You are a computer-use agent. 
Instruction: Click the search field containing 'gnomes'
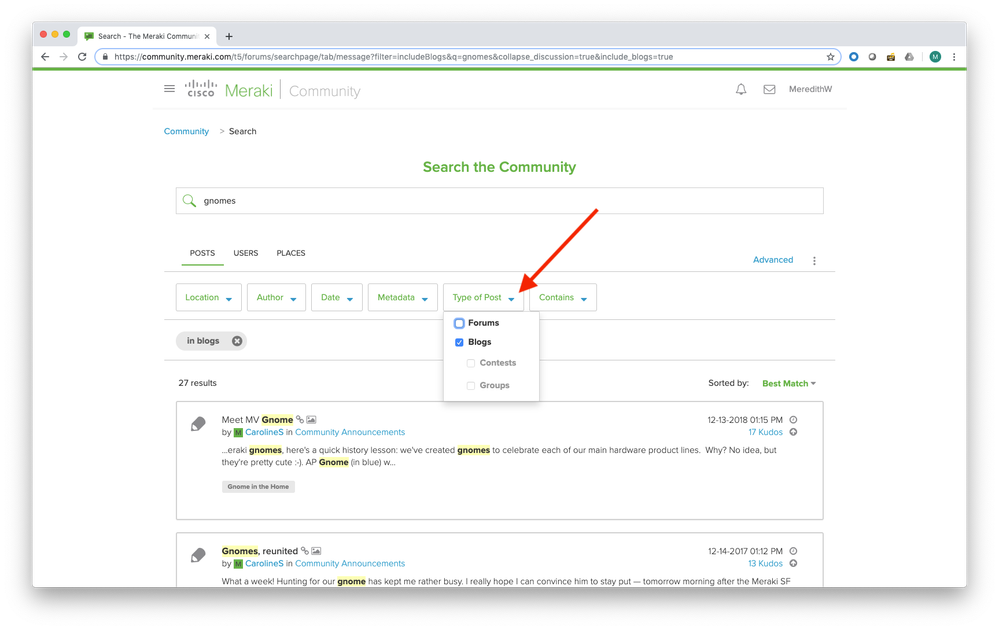coord(500,201)
